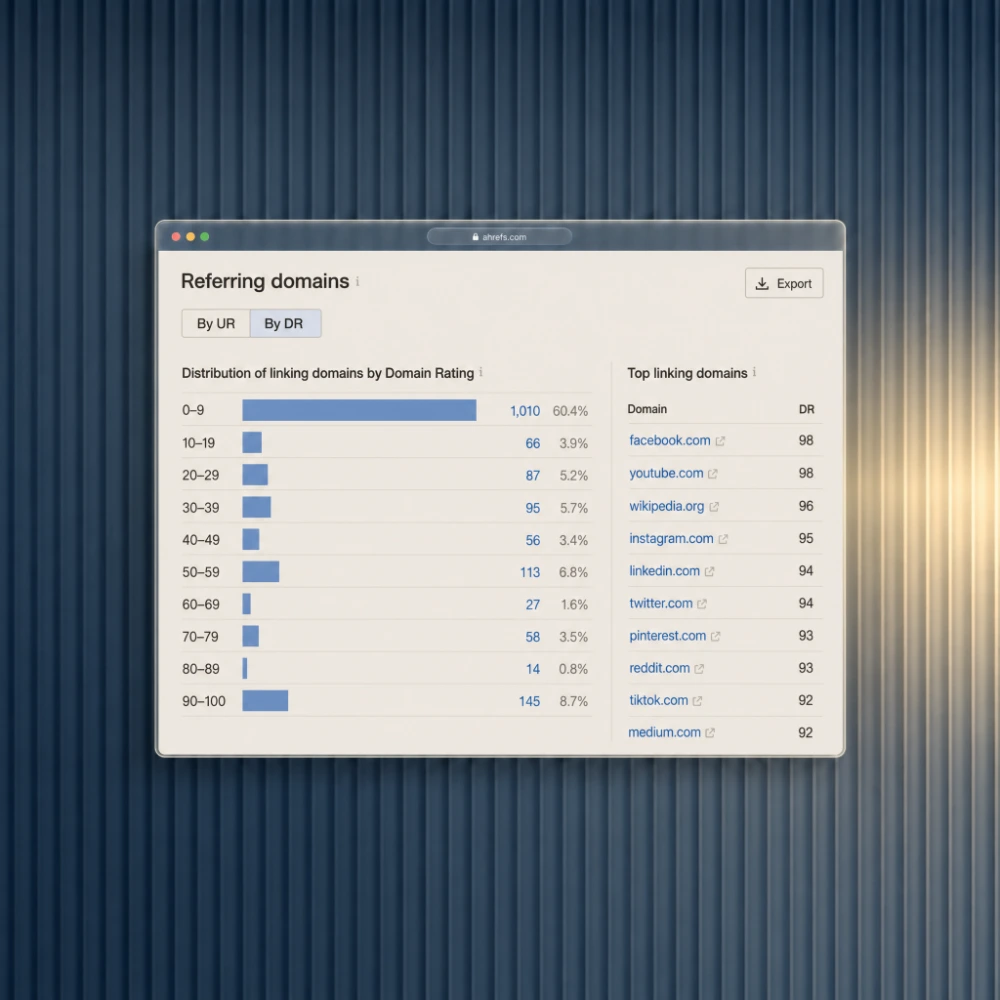Click the 60.4% percentage value

point(570,411)
